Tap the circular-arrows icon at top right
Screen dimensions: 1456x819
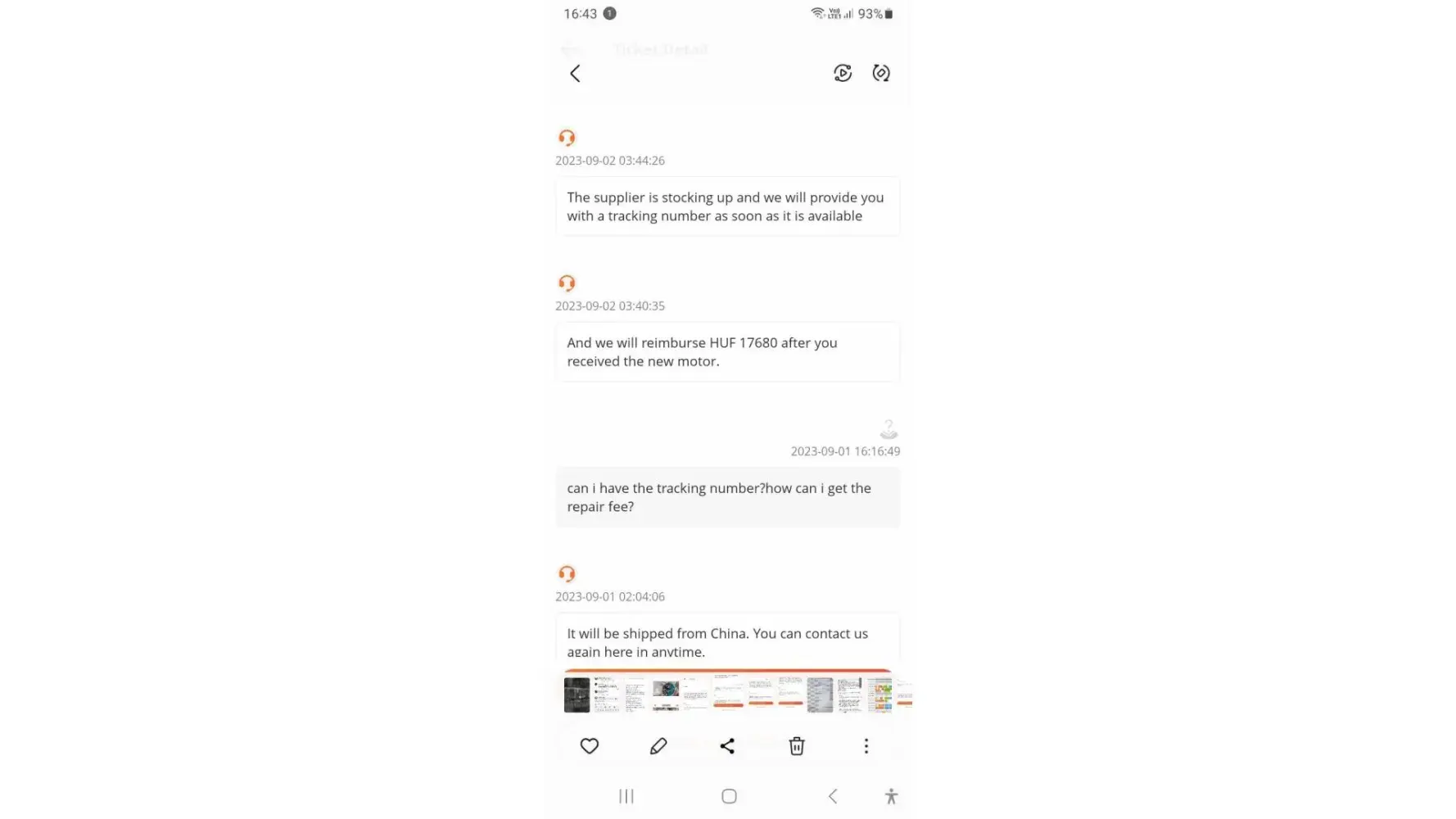point(881,73)
